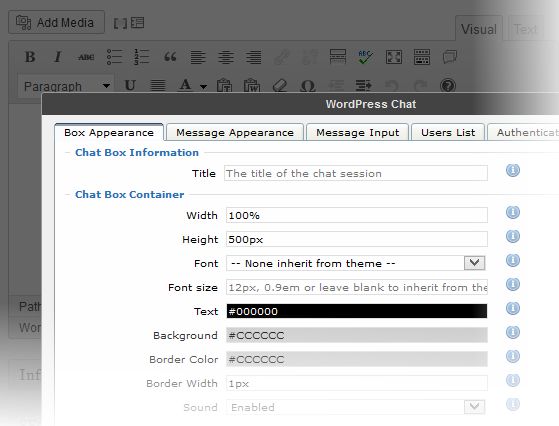Click the info icon next to Border Color
The height and width of the screenshot is (426, 559).
[513, 356]
